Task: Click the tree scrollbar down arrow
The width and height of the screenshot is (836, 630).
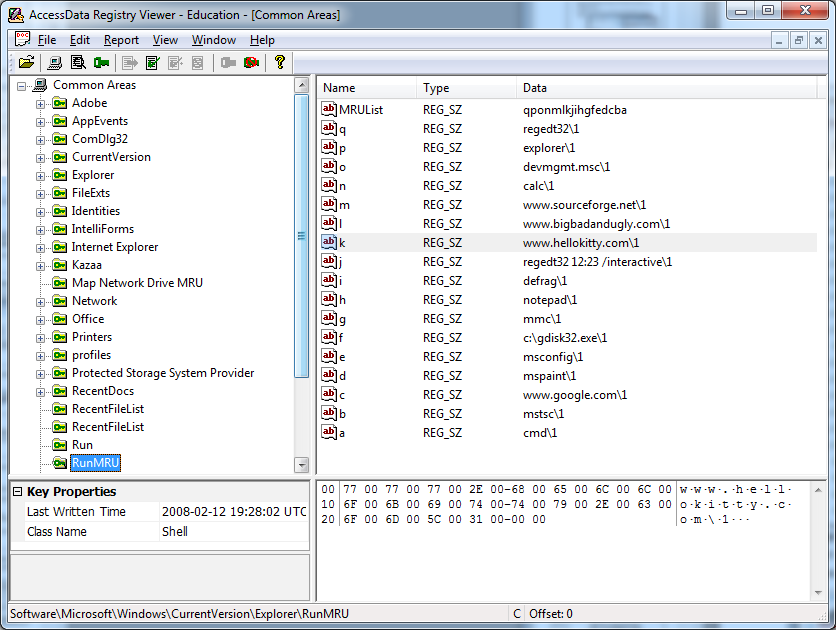Action: (x=302, y=465)
